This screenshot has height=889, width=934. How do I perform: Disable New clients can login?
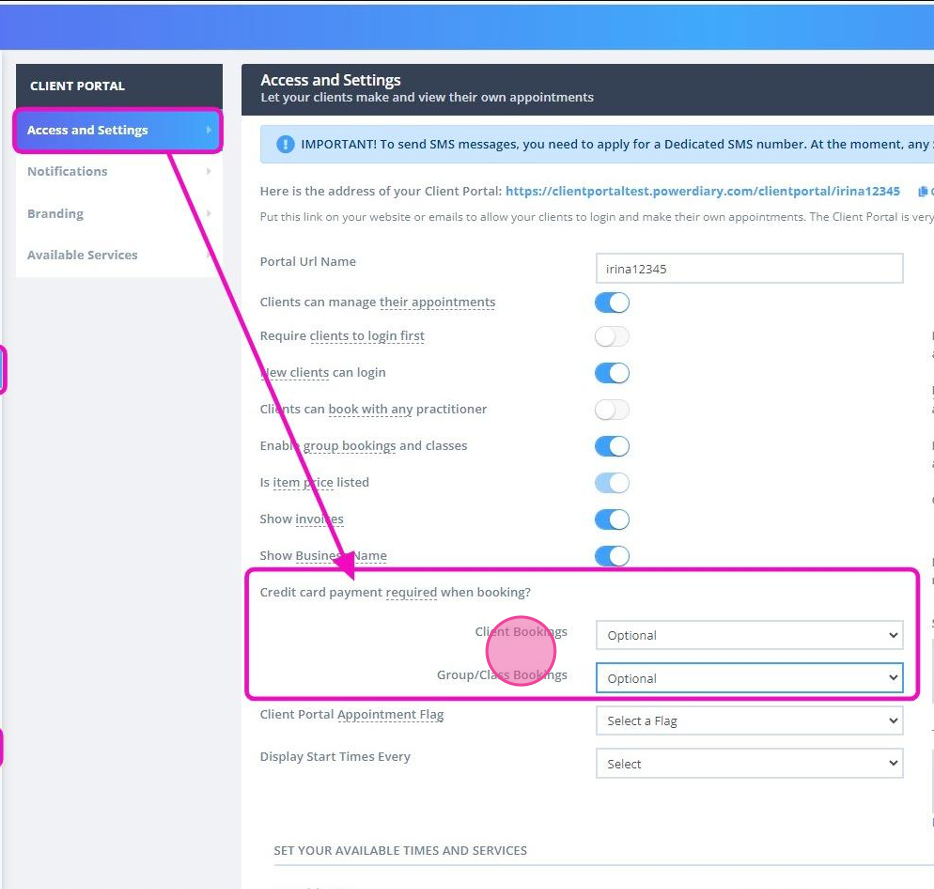pyautogui.click(x=612, y=372)
